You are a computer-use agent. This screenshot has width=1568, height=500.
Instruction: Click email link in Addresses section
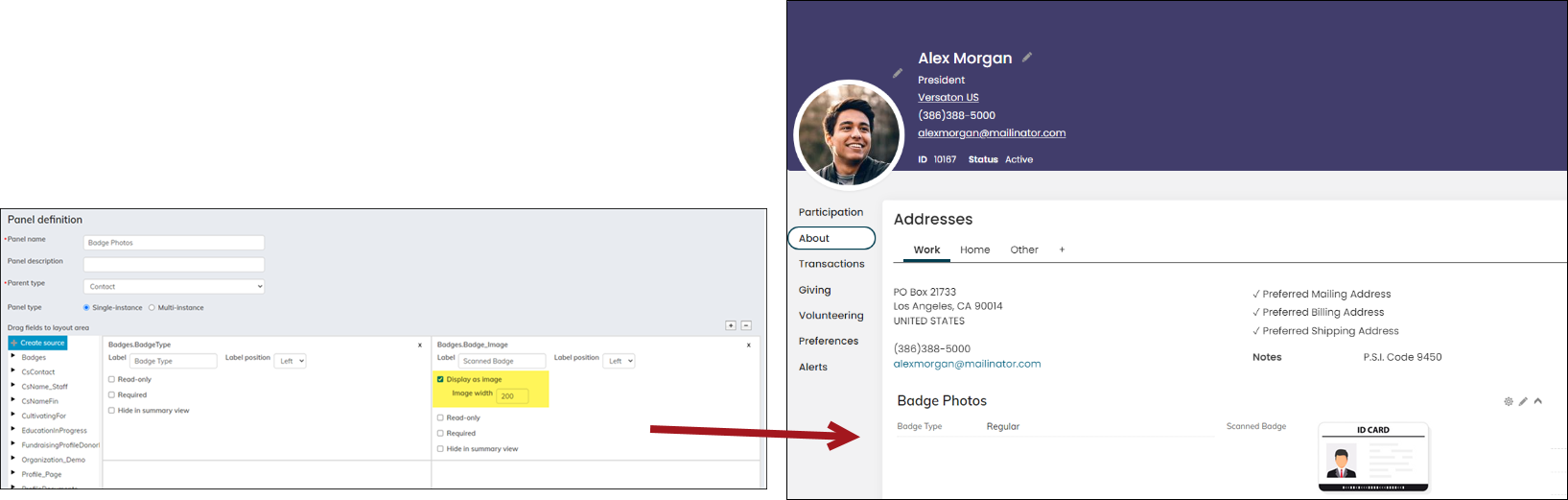[967, 364]
